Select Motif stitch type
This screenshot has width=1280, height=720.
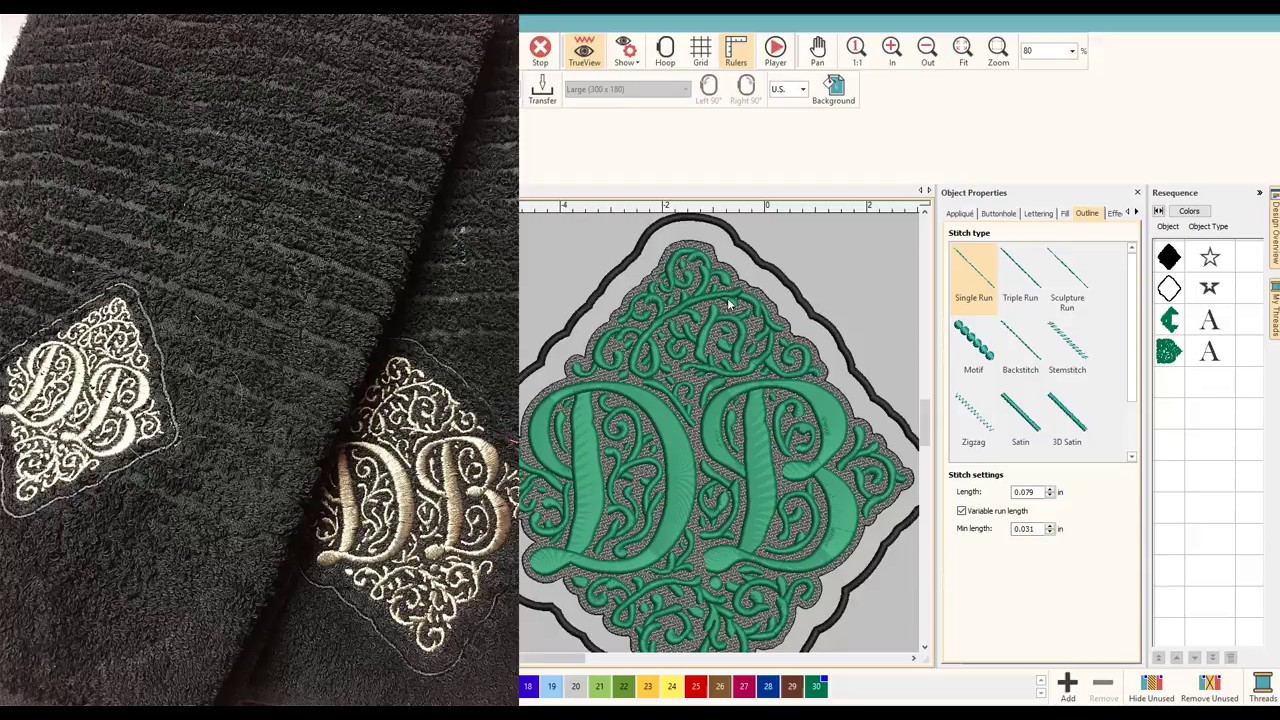[x=973, y=347]
